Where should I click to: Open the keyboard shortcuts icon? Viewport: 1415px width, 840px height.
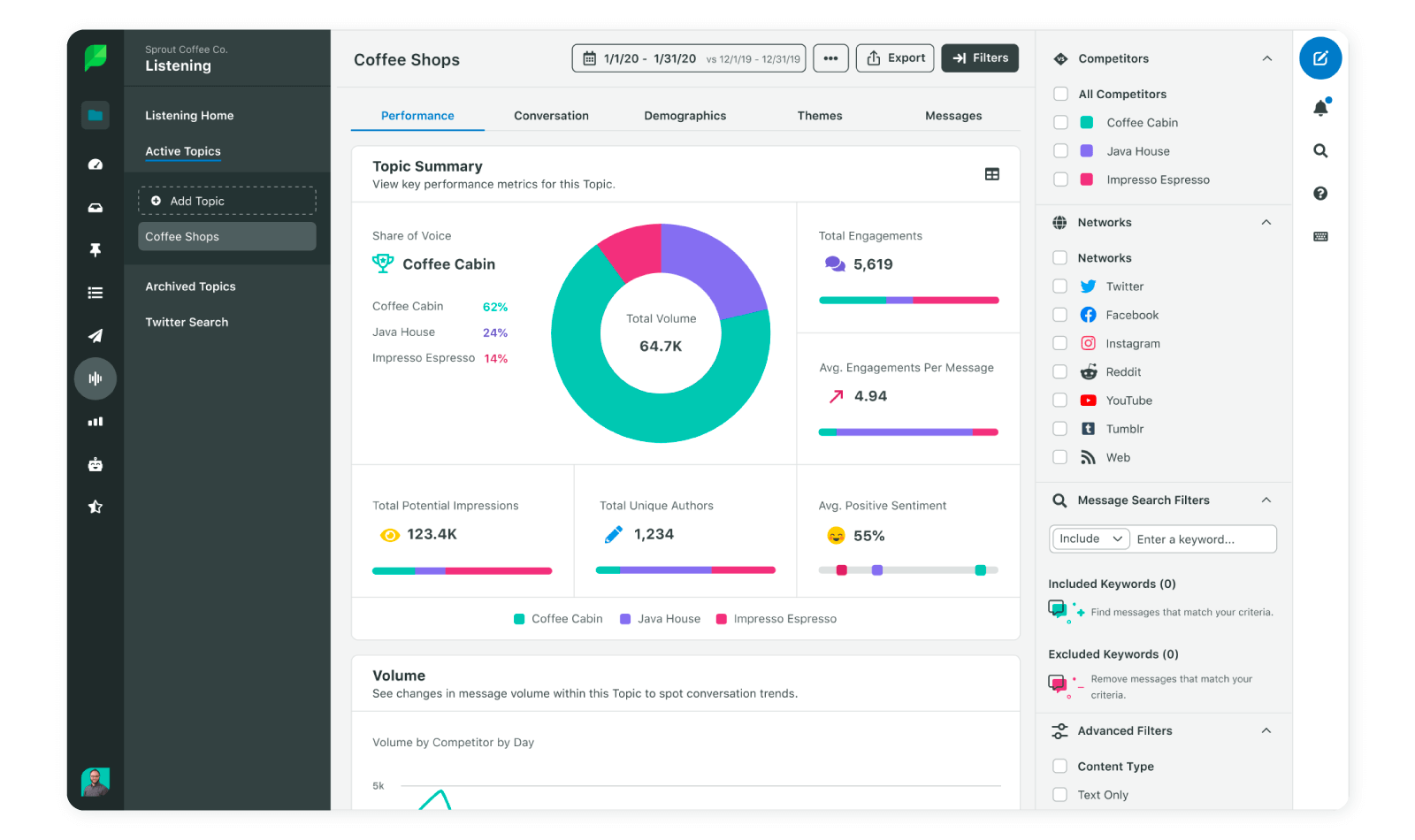click(1320, 236)
